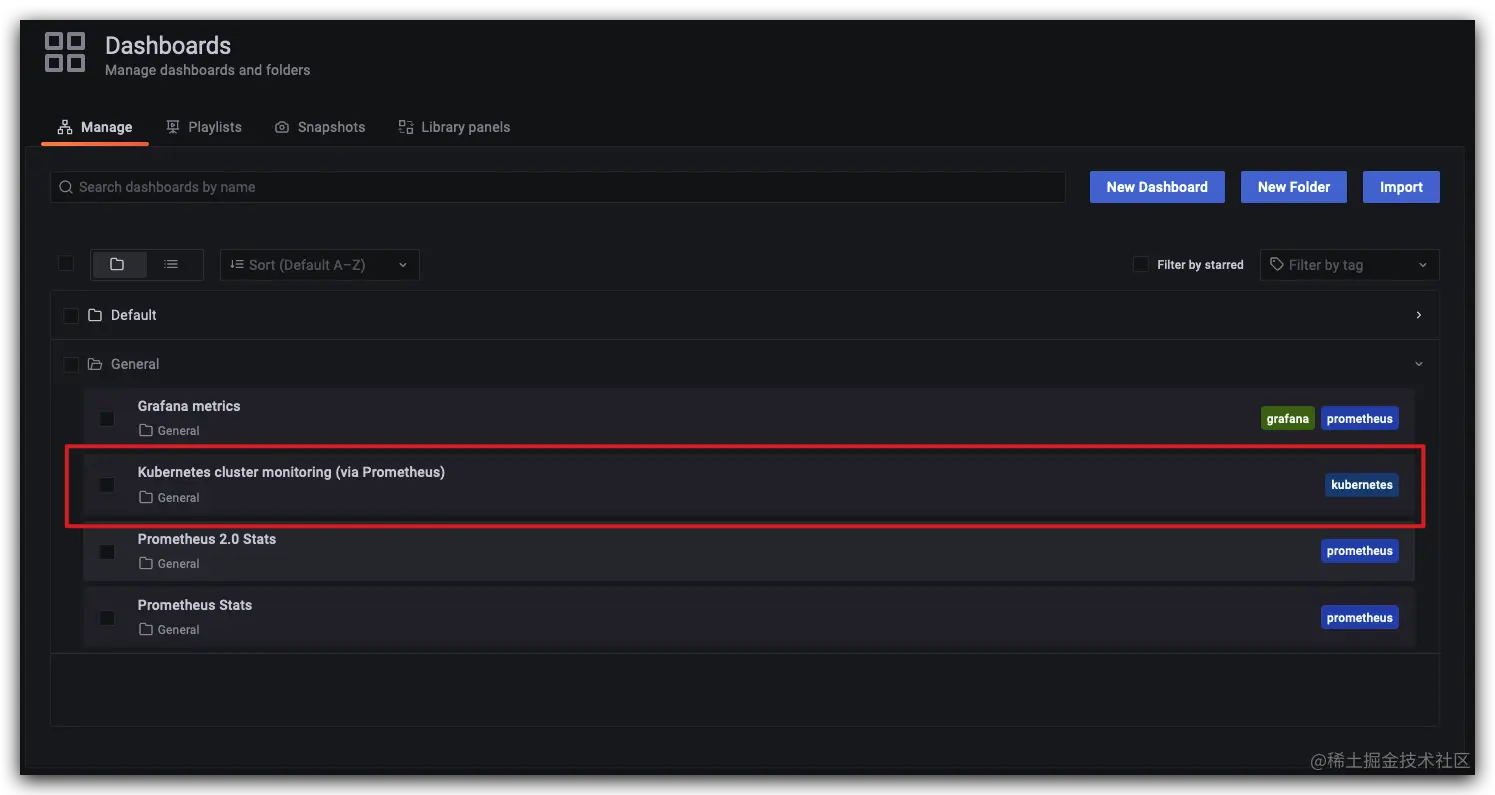Viewport: 1495px width, 795px height.
Task: Expand the Default folder chevron
Action: 1418,315
